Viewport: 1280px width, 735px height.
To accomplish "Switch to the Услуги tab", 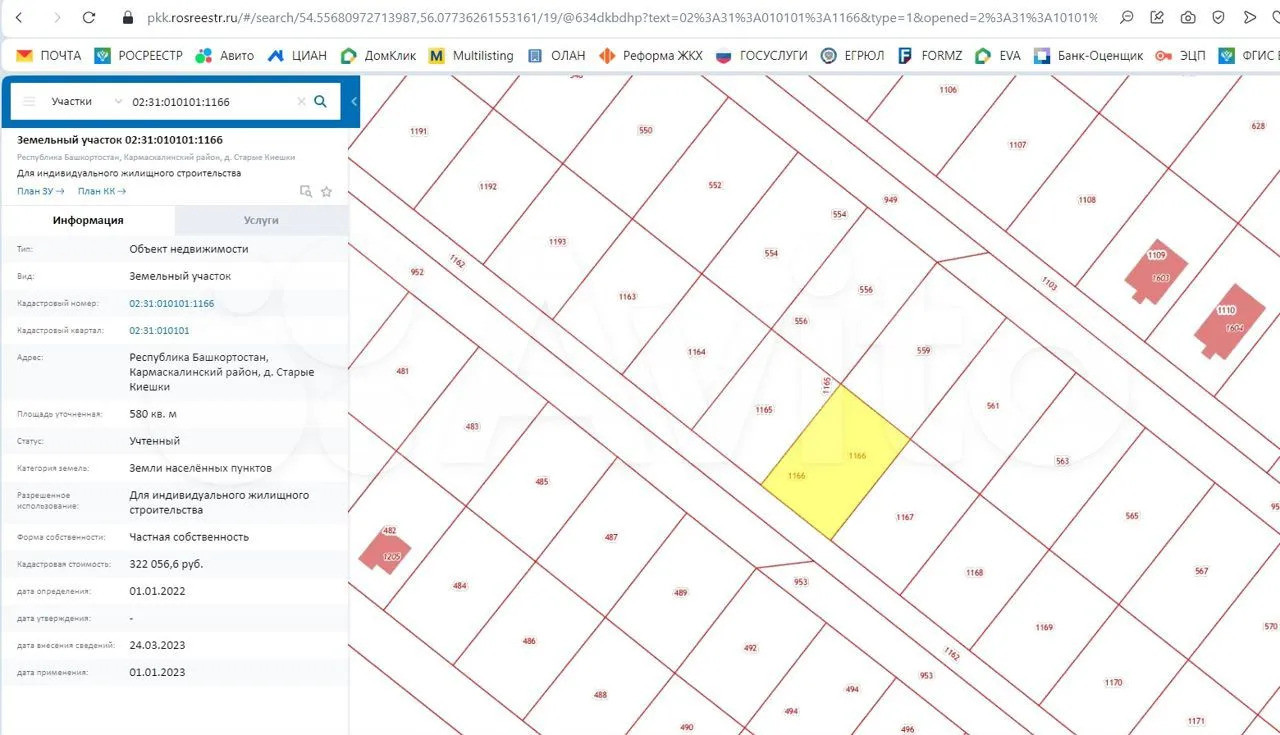I will click(x=261, y=220).
